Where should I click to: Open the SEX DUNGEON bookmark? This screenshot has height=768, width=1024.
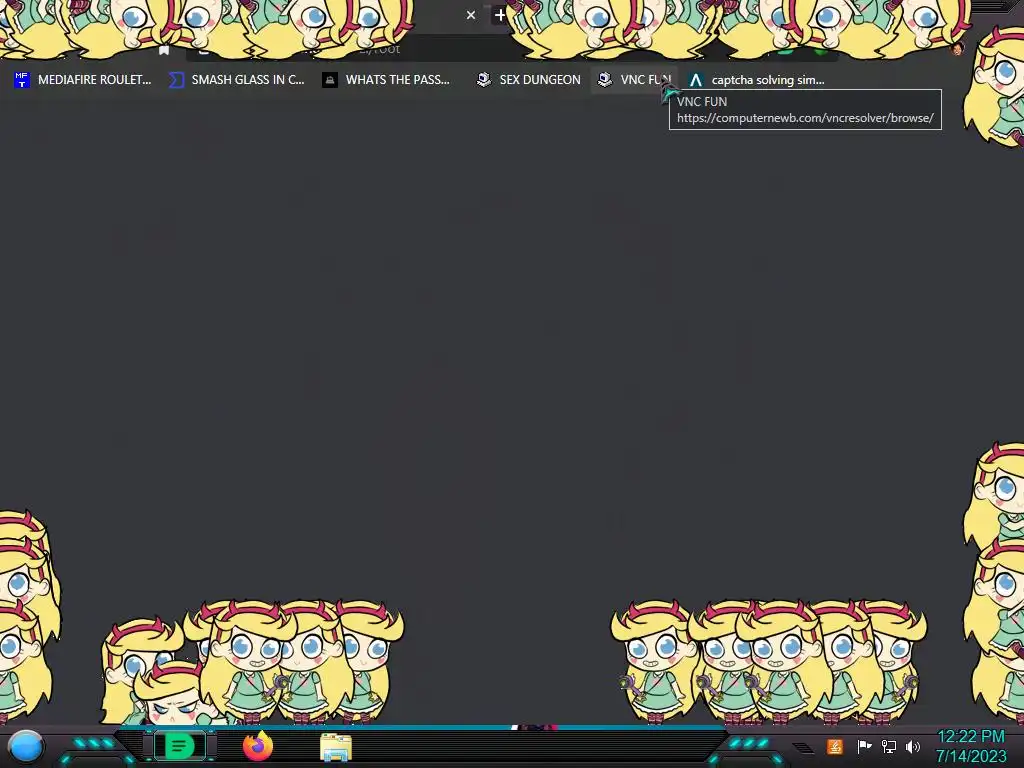528,80
